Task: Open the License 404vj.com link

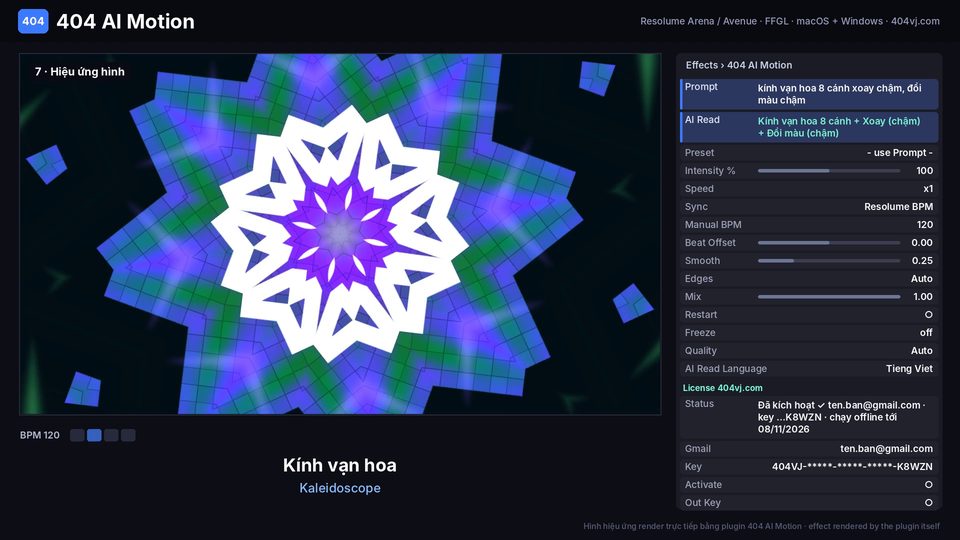Action: coord(722,388)
